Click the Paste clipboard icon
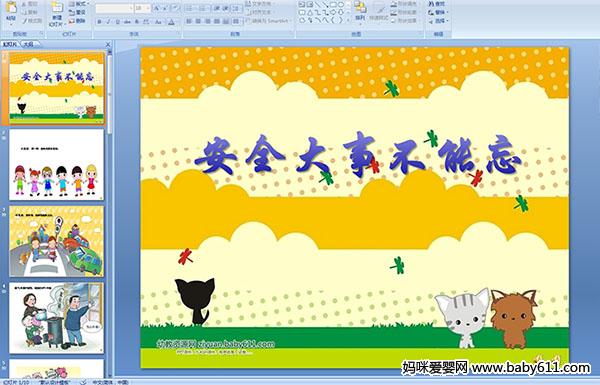This screenshot has width=600, height=385. pyautogui.click(x=11, y=8)
